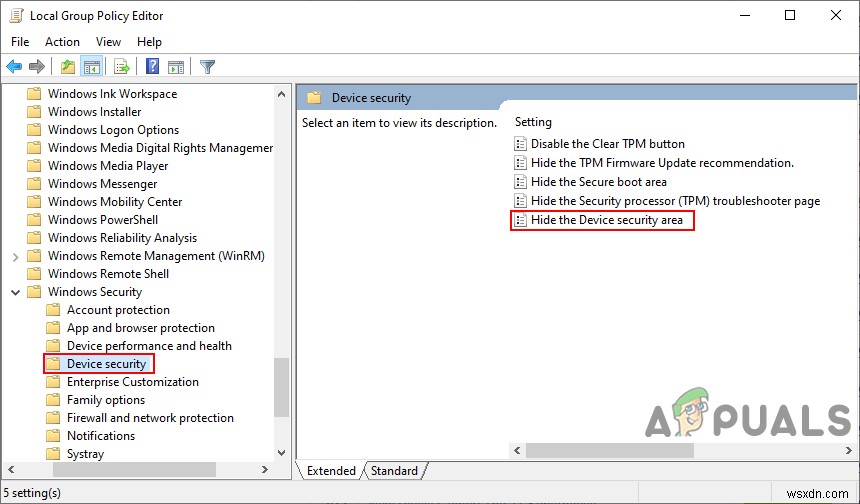Click the Systray folder icon
860x504 pixels.
(53, 454)
